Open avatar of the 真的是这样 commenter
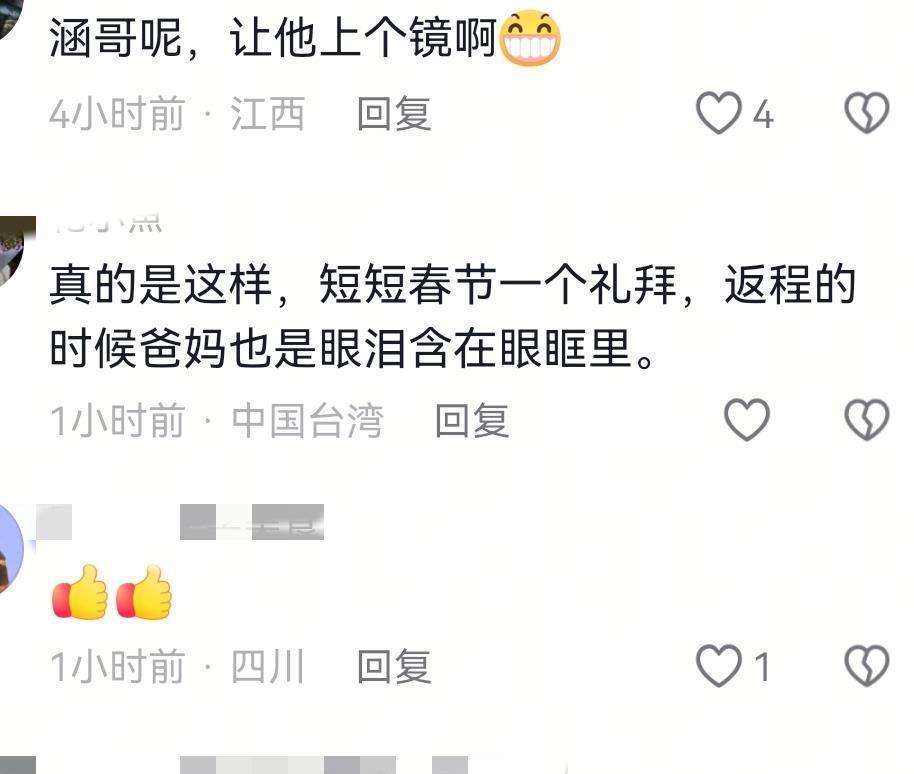Screen dimensions: 914x774 (x=16, y=251)
